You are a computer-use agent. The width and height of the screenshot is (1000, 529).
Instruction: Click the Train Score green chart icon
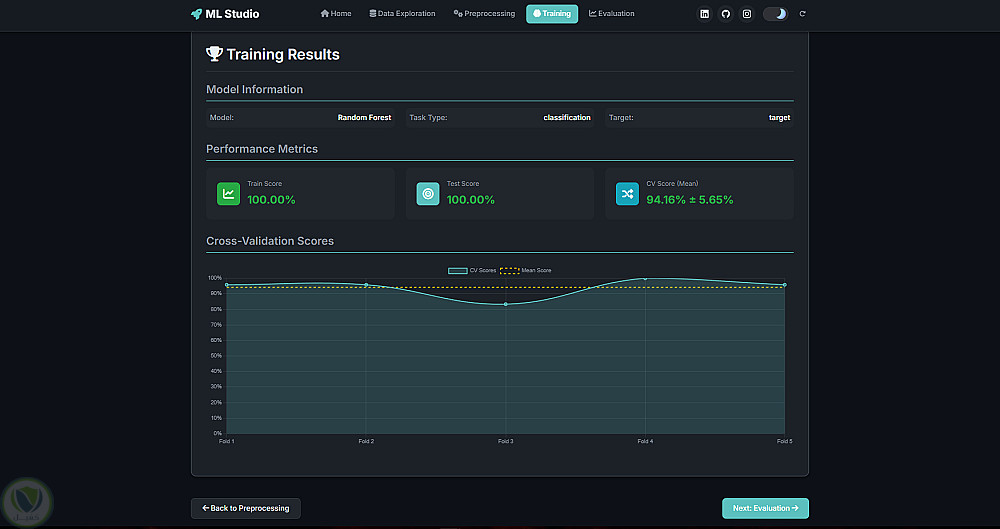point(228,194)
